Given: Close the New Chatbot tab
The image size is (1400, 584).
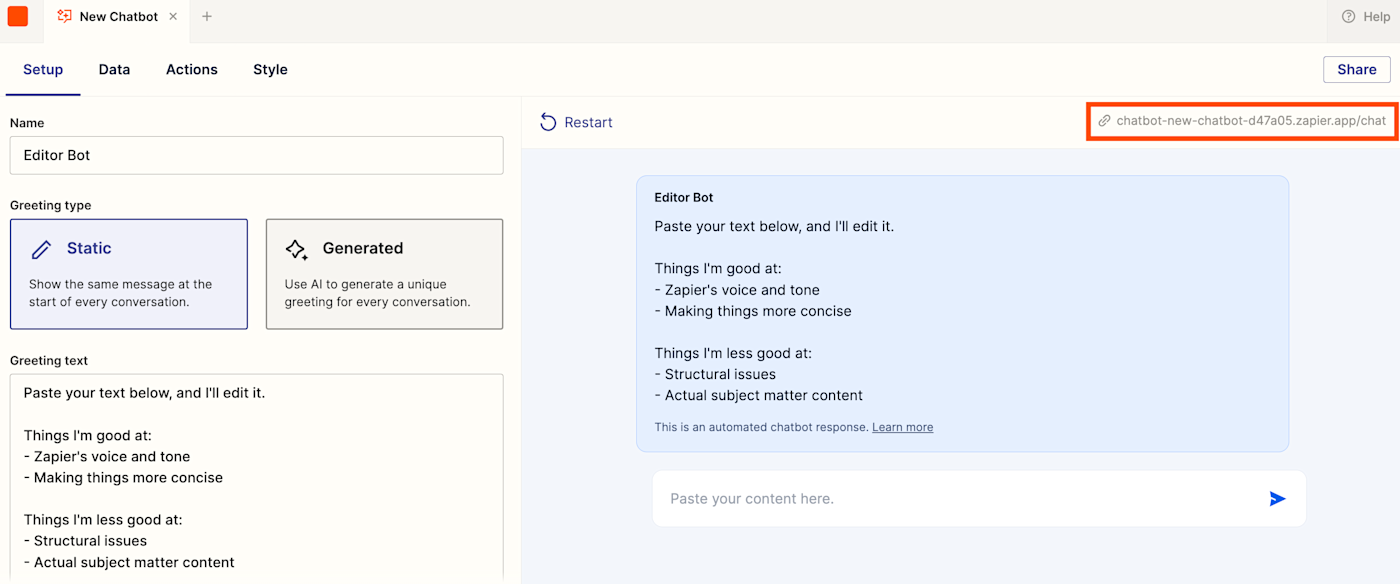Looking at the screenshot, I should point(173,17).
